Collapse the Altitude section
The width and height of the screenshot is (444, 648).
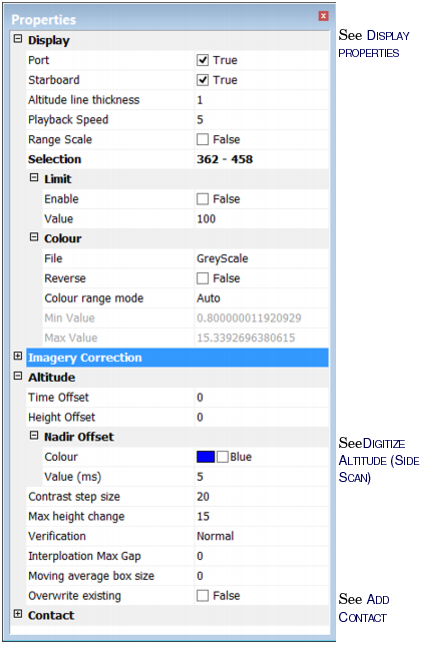(x=18, y=376)
